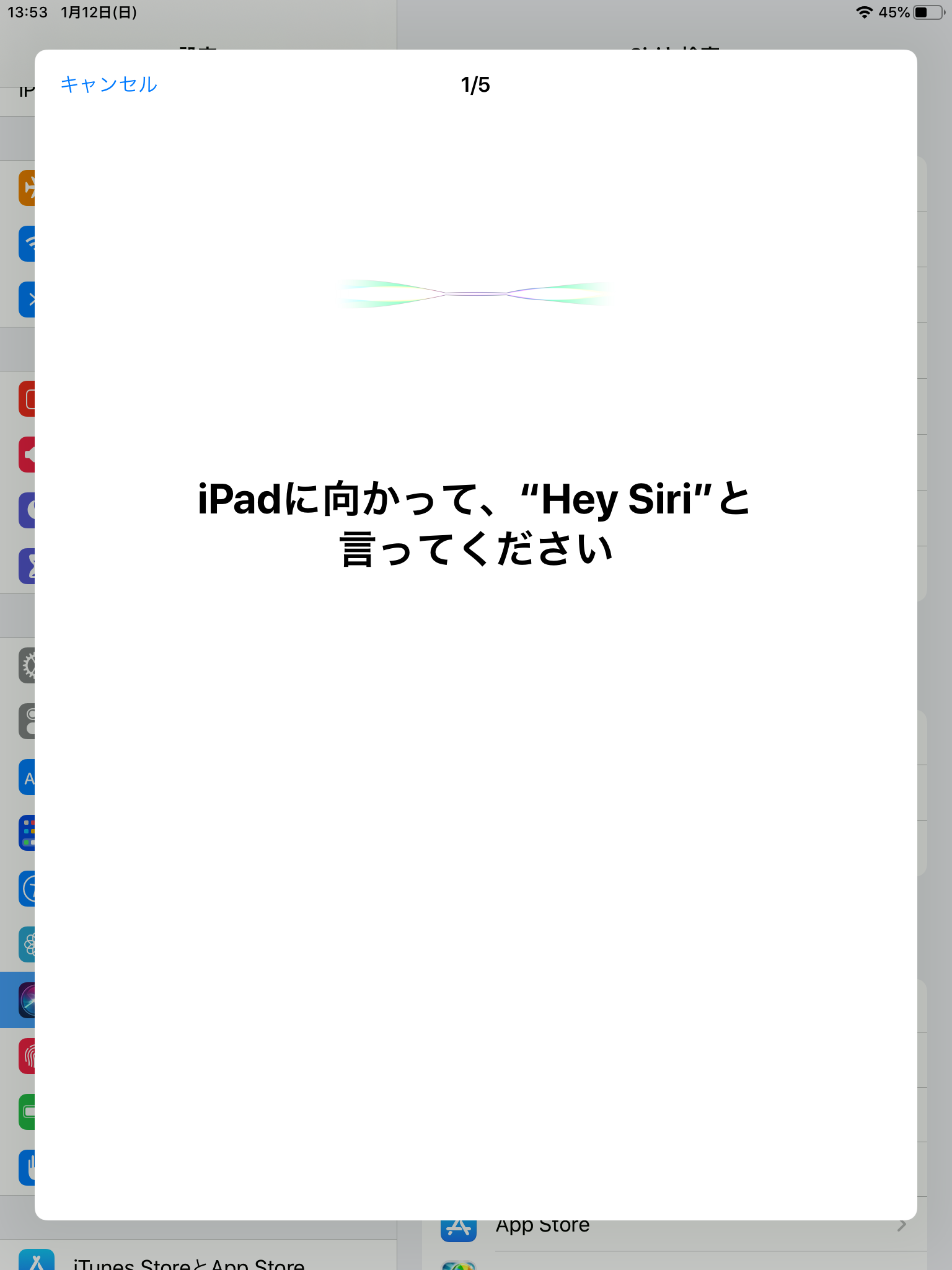The height and width of the screenshot is (1270, 952).
Task: Open the Wi-Fi settings sidebar icon
Action: (x=27, y=244)
